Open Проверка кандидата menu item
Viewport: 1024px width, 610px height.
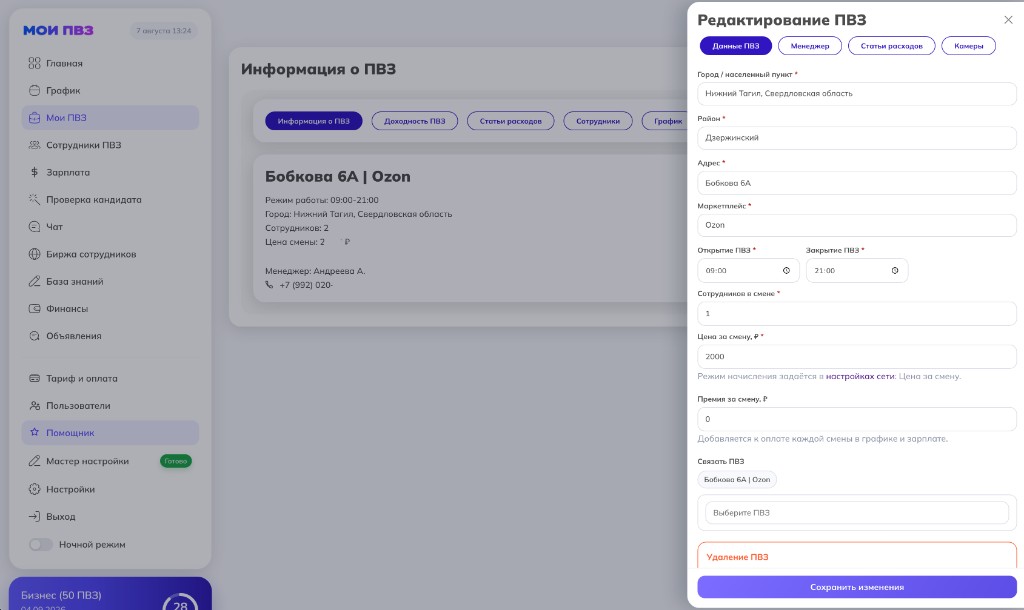coord(110,199)
